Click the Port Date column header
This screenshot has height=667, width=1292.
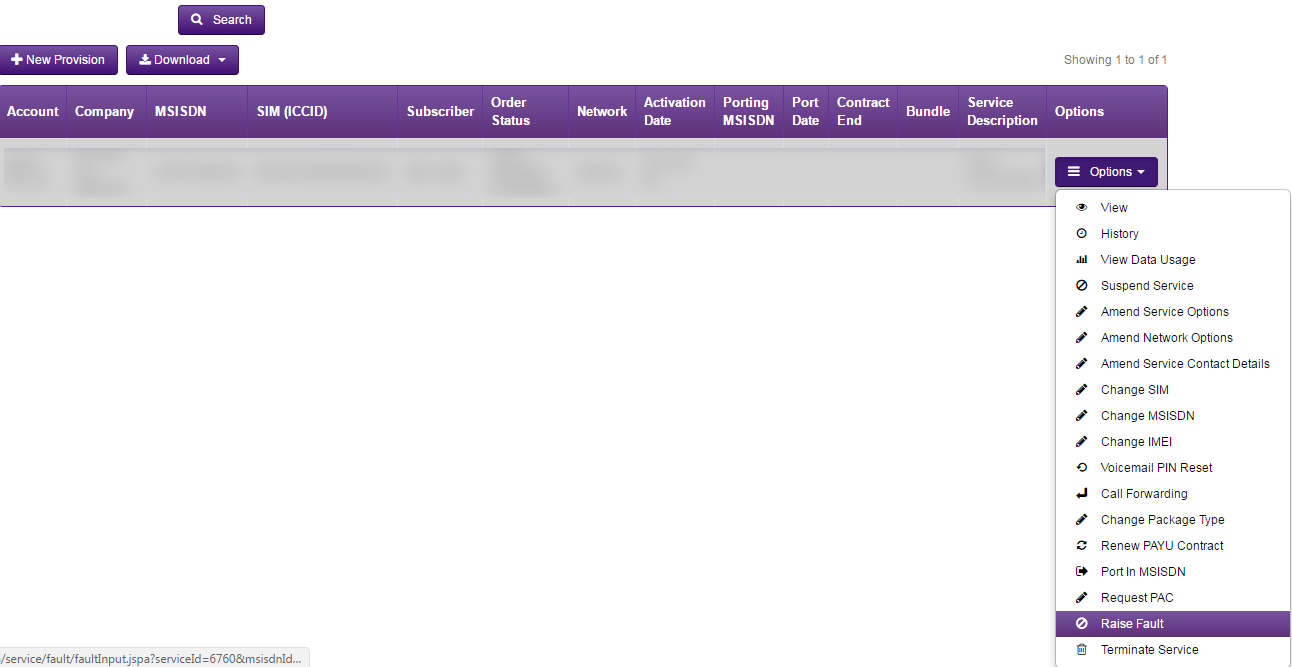tap(805, 111)
